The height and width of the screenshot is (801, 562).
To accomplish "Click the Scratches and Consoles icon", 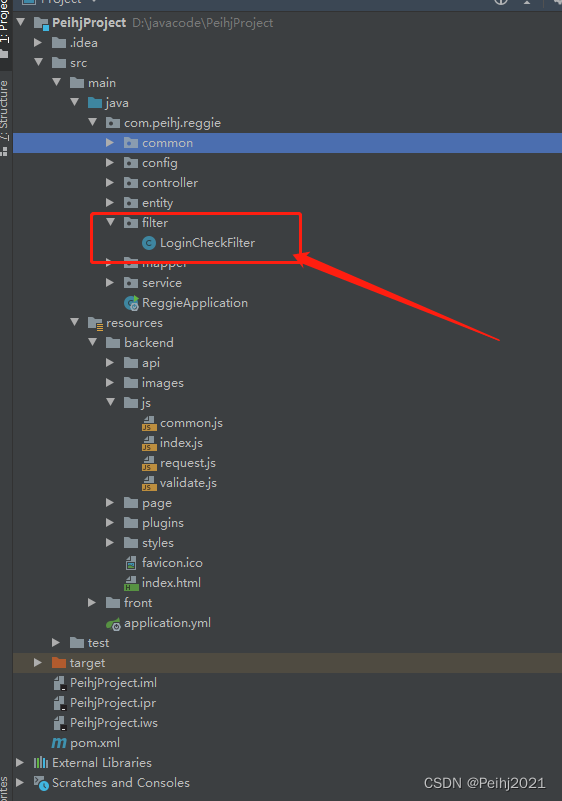I will [x=41, y=783].
